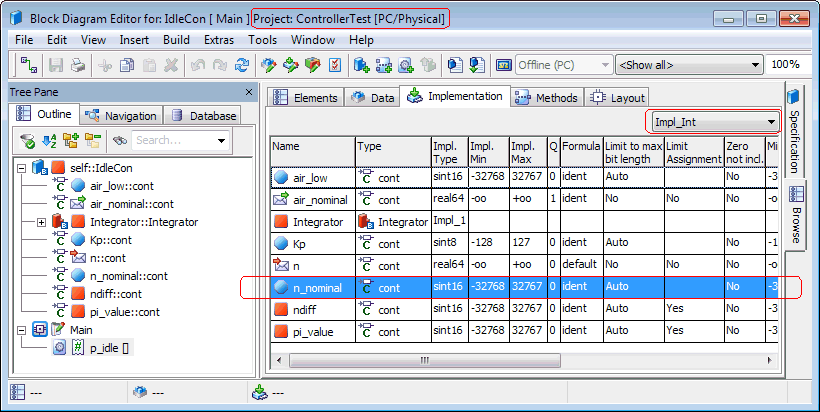Click the binoculars search icon

click(x=120, y=140)
